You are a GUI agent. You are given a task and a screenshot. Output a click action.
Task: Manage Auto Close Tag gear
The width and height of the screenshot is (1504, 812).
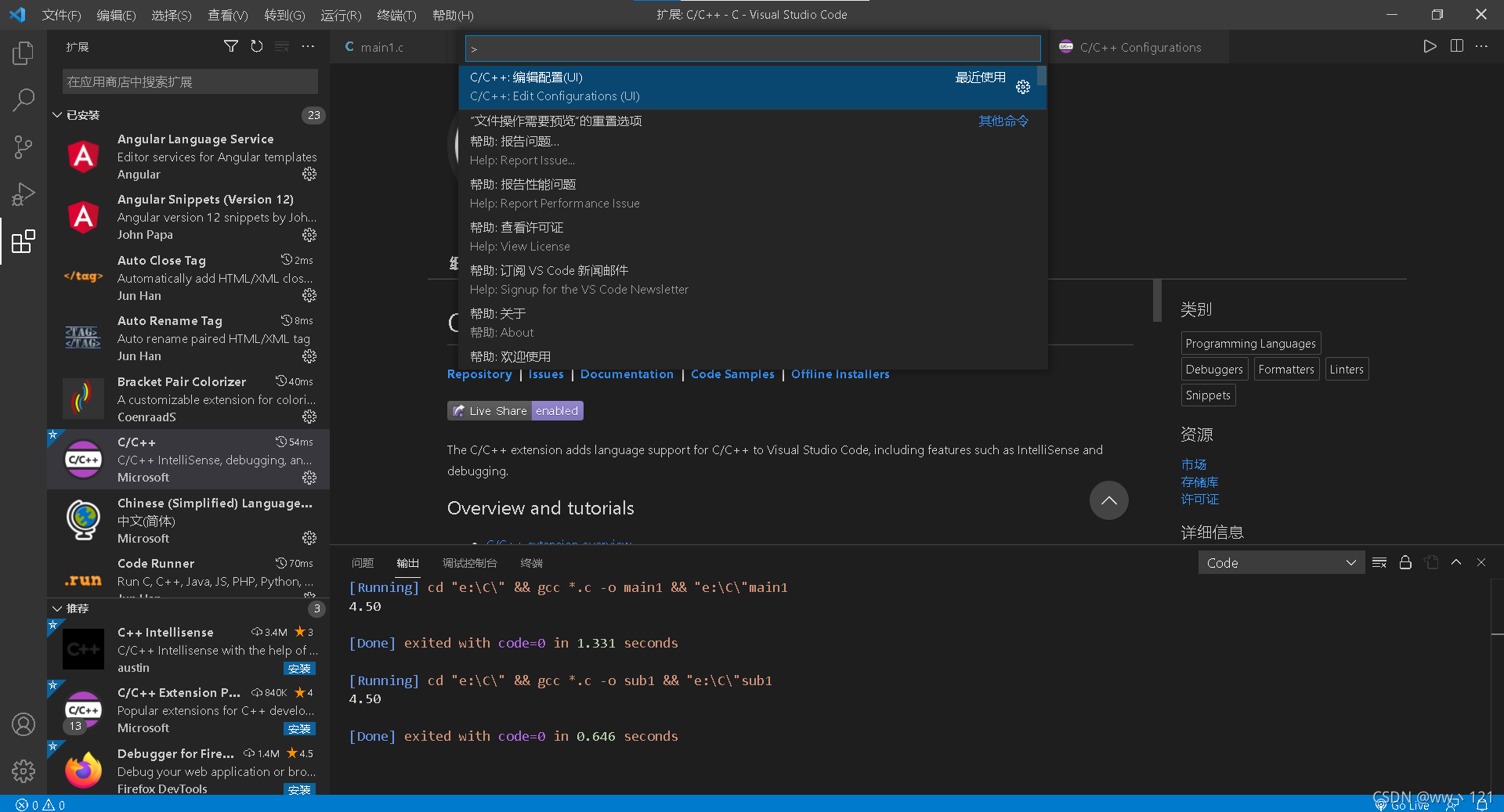point(309,295)
